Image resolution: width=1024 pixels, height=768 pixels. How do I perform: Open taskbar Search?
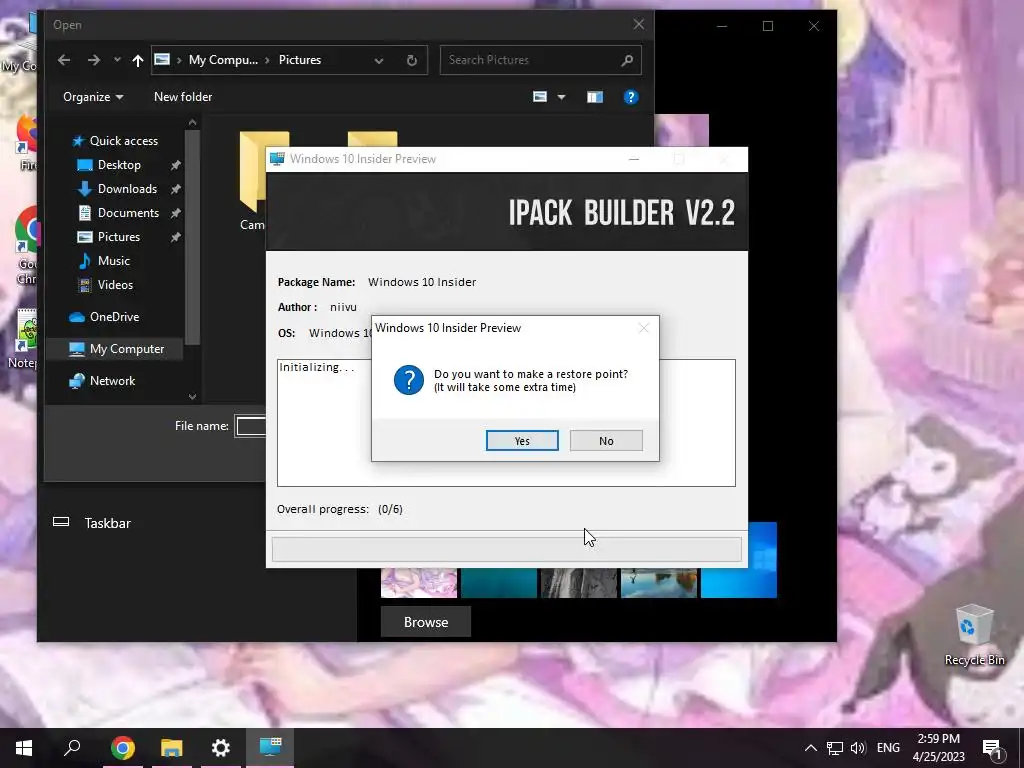pyautogui.click(x=72, y=748)
